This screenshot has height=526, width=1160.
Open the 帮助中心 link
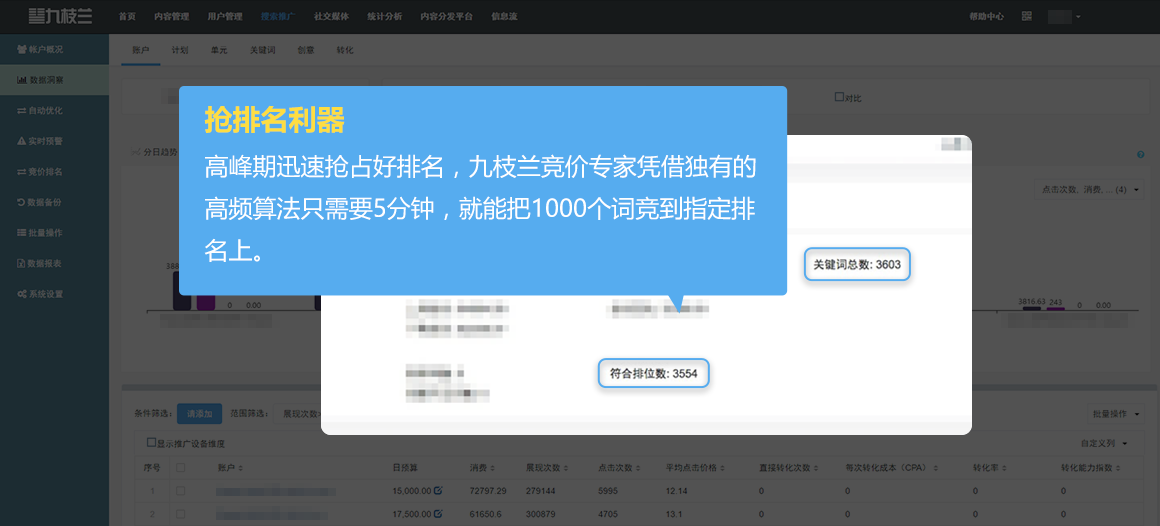pyautogui.click(x=986, y=16)
